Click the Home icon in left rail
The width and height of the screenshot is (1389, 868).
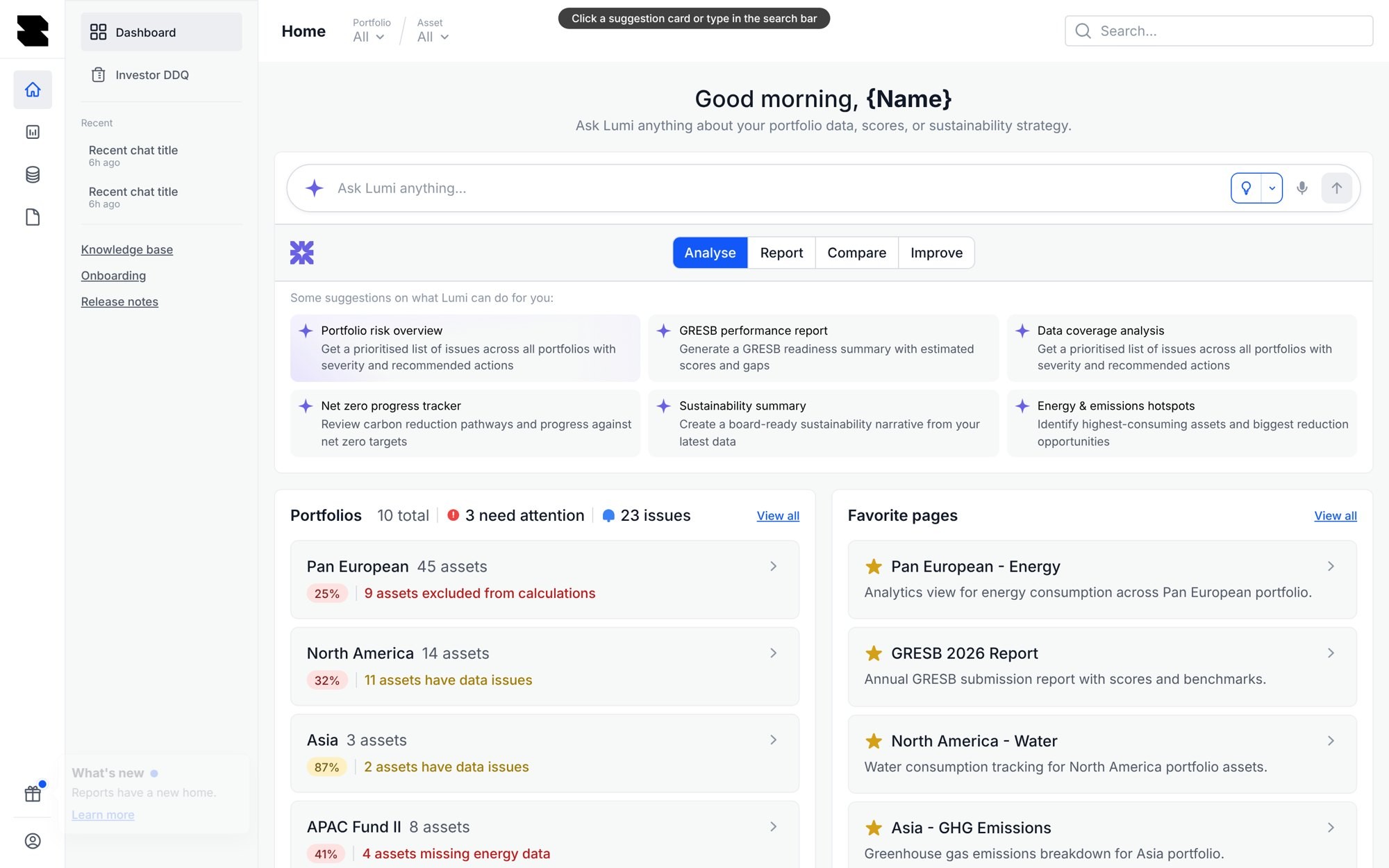pos(33,90)
